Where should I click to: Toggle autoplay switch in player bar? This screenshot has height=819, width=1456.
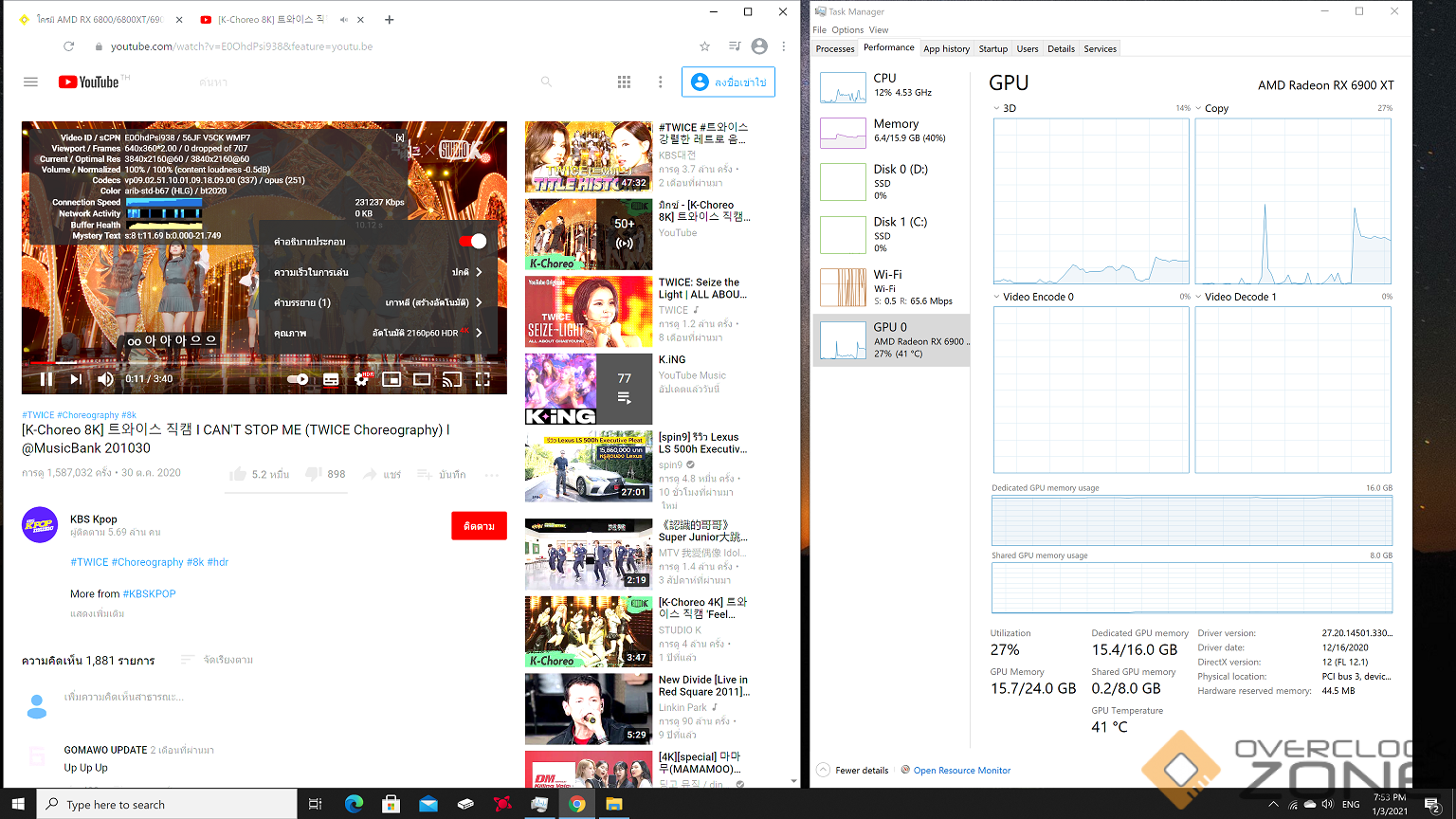tap(298, 379)
